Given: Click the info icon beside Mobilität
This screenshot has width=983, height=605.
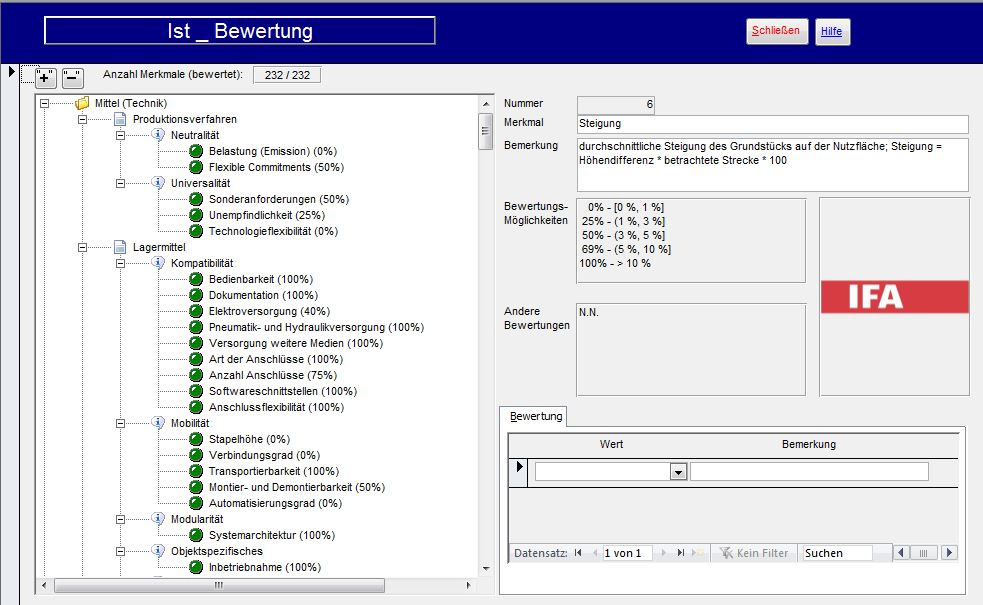Looking at the screenshot, I should tap(158, 423).
